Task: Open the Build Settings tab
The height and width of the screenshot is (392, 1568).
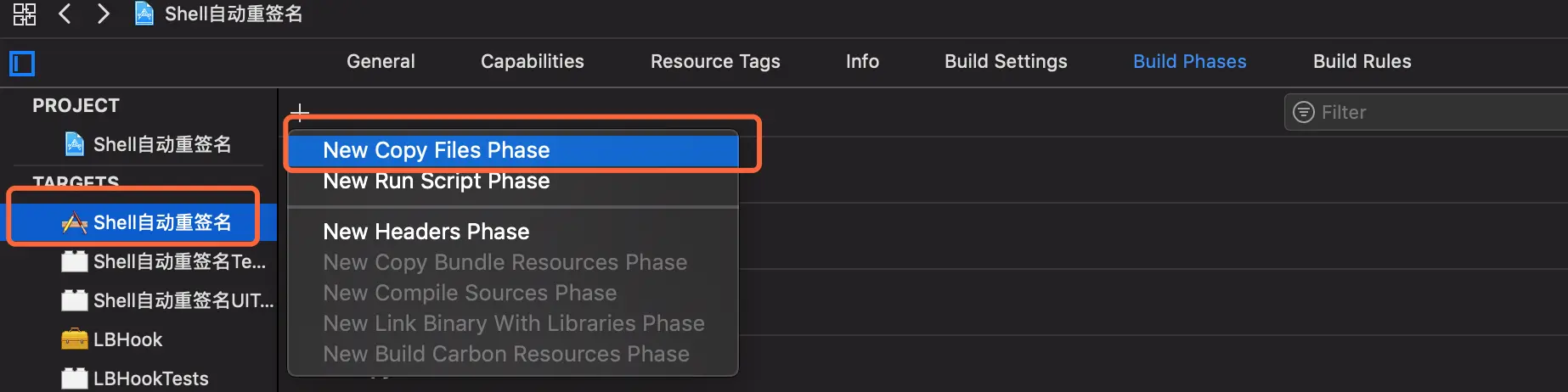Action: coord(1006,61)
